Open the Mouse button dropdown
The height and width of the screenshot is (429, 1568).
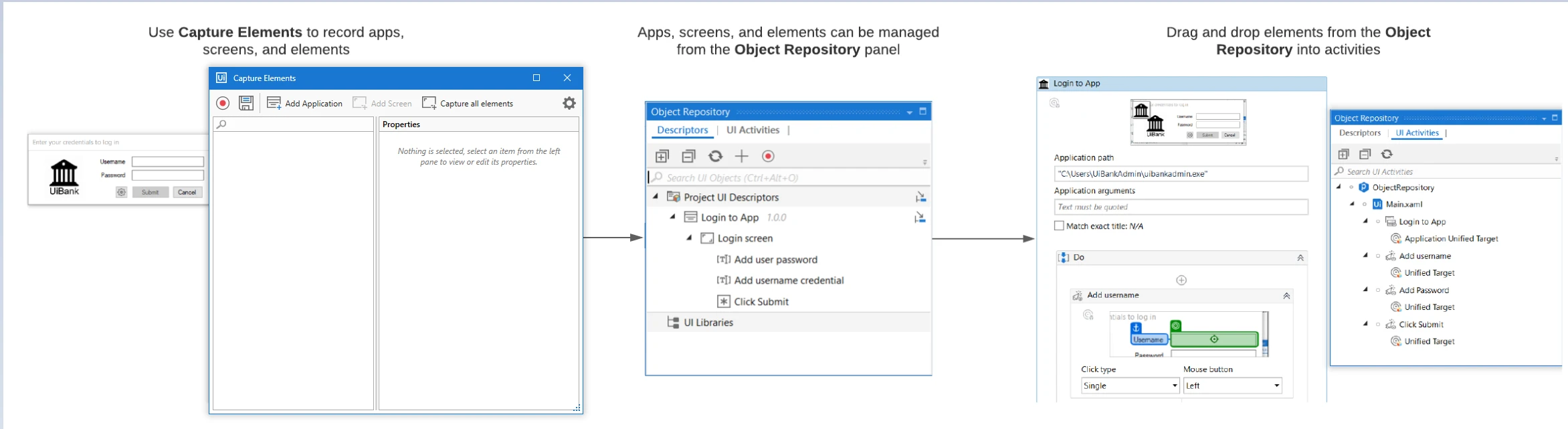click(x=1232, y=385)
